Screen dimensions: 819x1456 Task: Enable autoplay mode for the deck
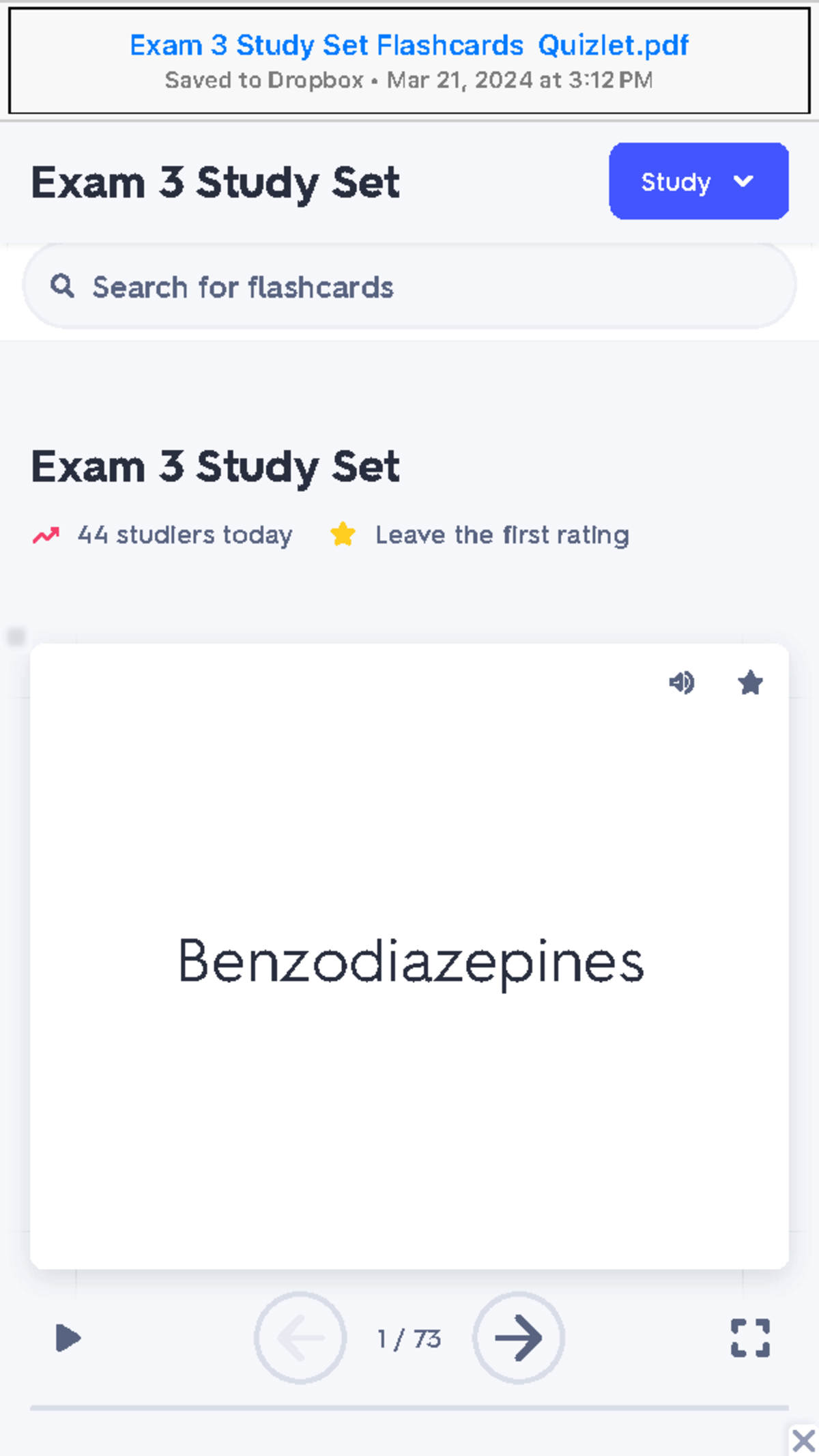click(x=68, y=1339)
